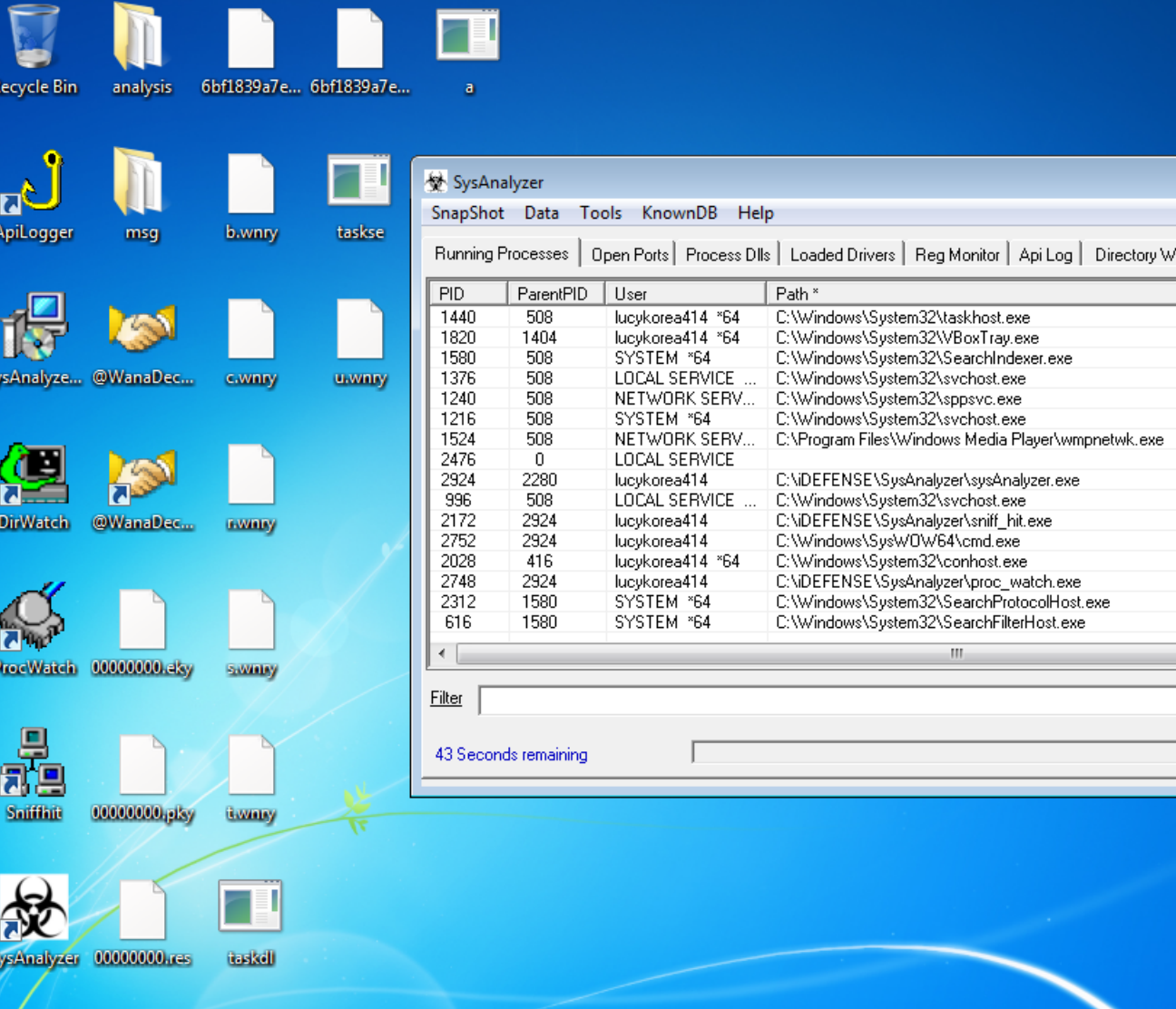1176x1009 pixels.
Task: Select row with PID 2476
Action: click(x=803, y=460)
